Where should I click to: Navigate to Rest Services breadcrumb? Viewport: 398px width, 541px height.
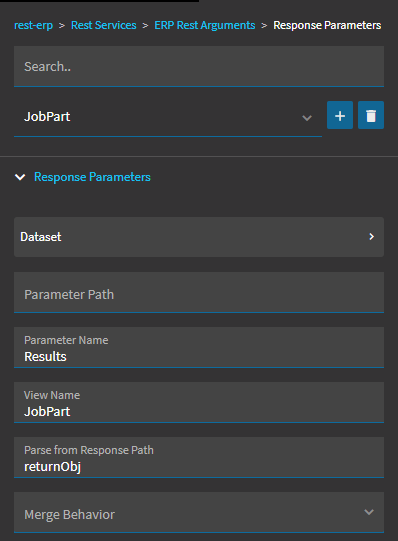click(103, 25)
